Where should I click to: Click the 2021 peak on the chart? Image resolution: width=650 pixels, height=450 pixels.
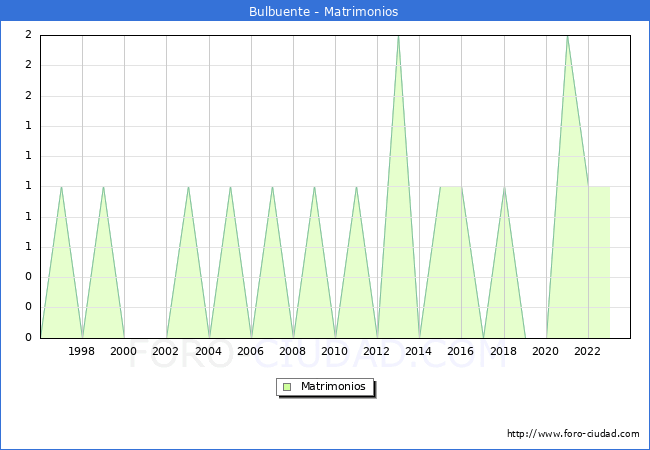[567, 37]
